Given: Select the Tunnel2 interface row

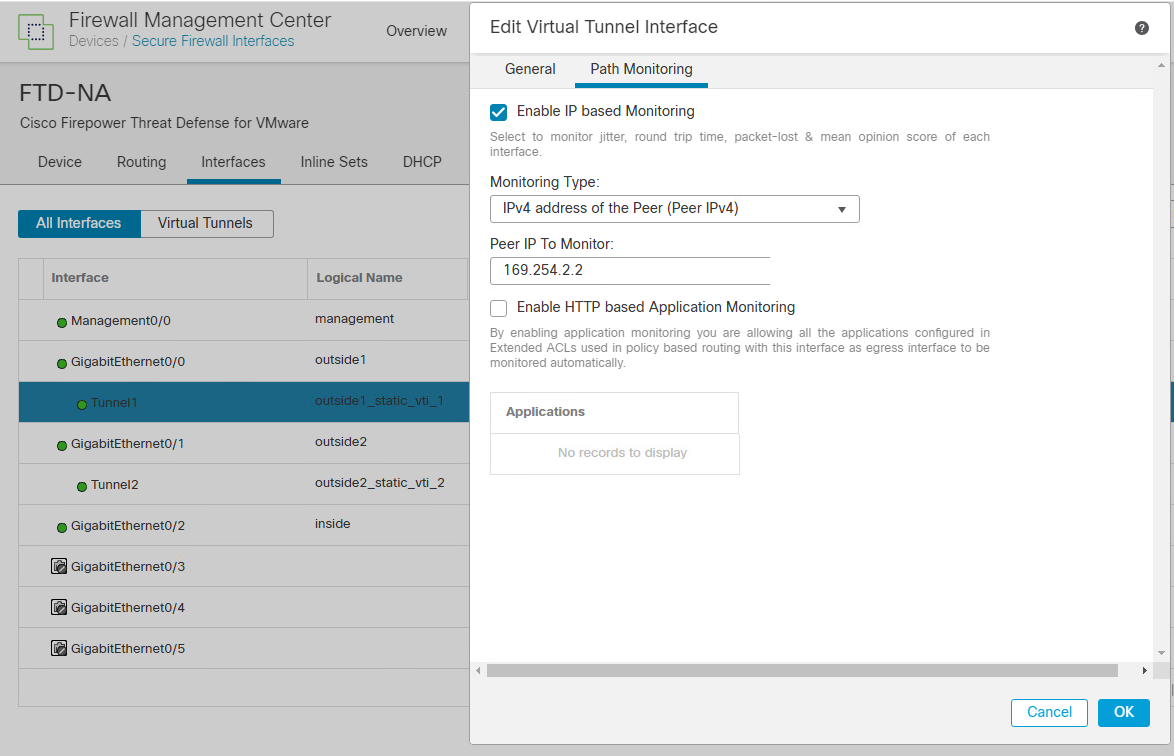Looking at the screenshot, I should tap(244, 484).
